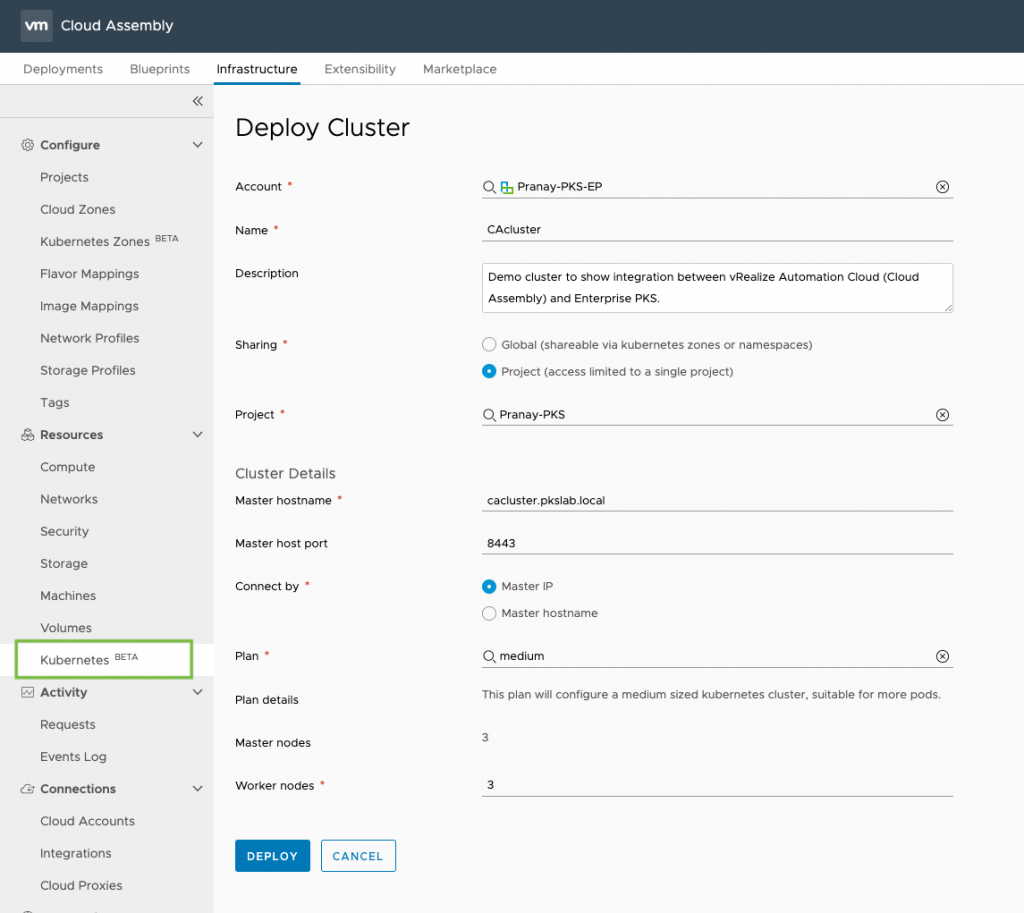
Task: Click the Connections cloud icon
Action: (27, 789)
